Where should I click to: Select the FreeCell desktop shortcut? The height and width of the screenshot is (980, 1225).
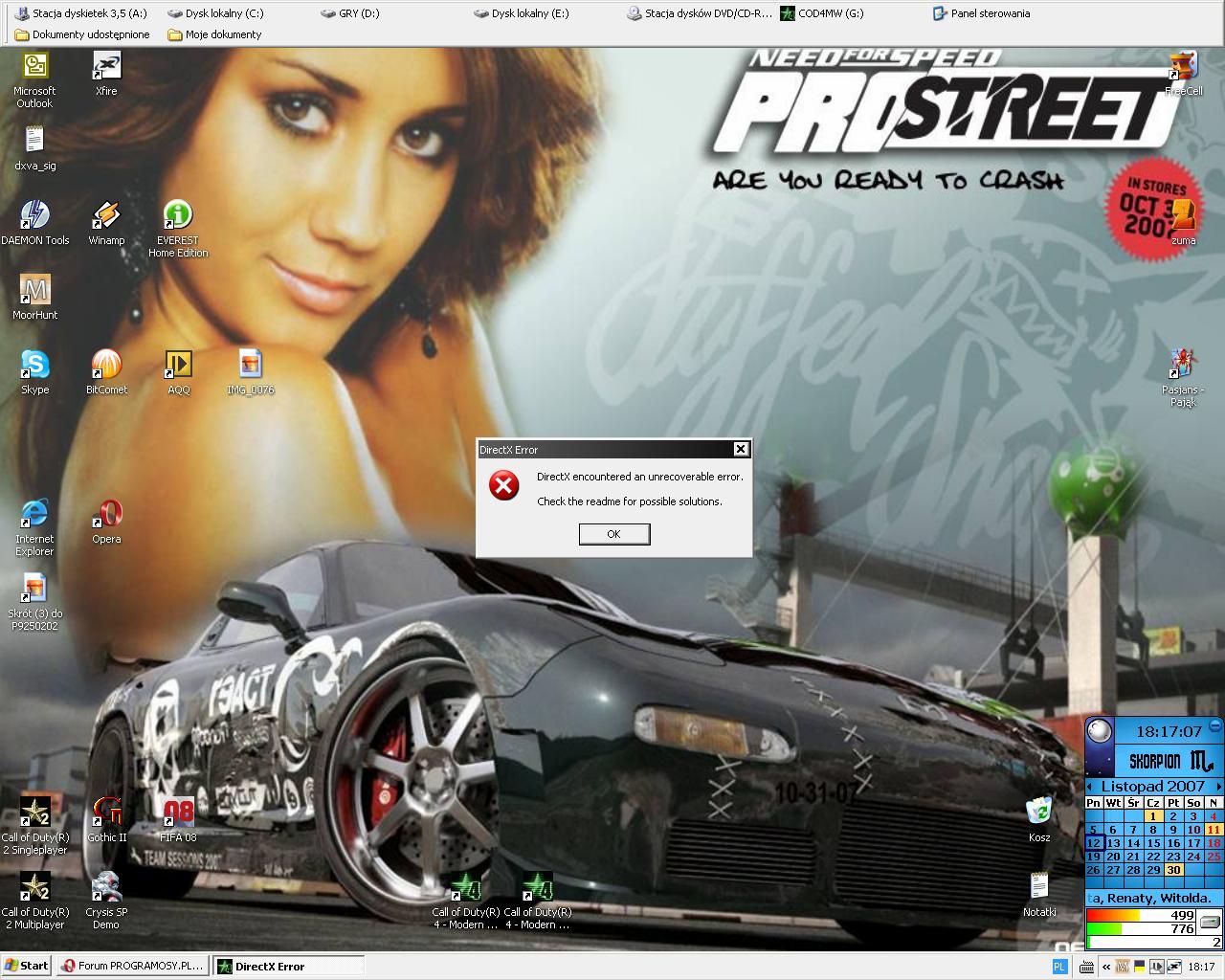[x=1184, y=75]
